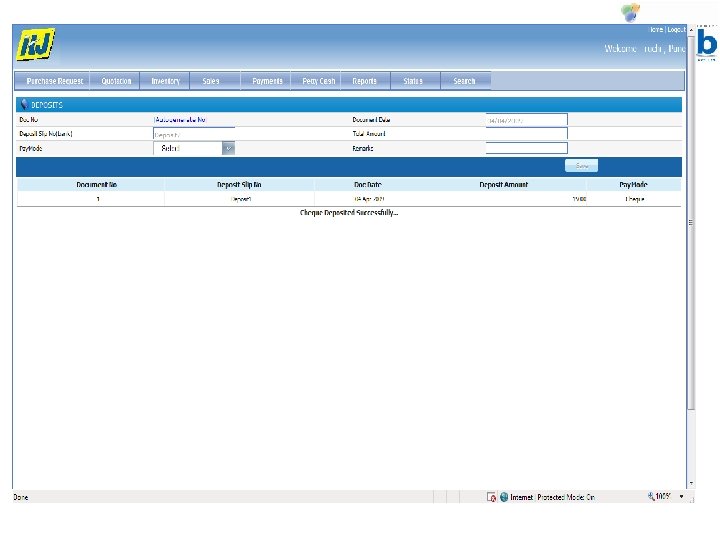Click the Internet zone globe icon
The width and height of the screenshot is (720, 540).
(x=504, y=497)
